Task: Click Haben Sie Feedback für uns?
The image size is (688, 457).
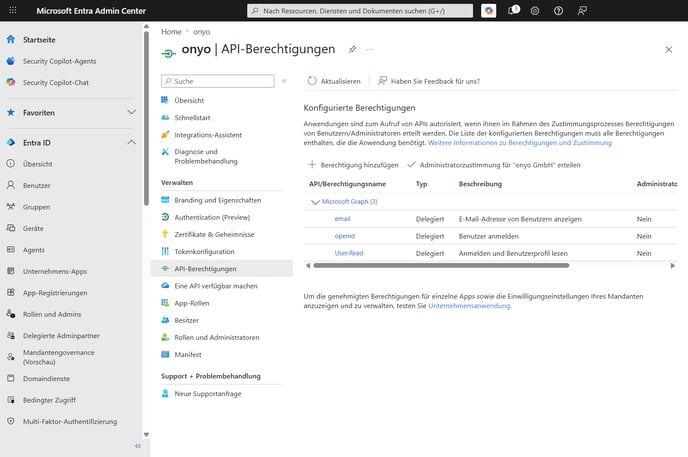Action: point(429,81)
